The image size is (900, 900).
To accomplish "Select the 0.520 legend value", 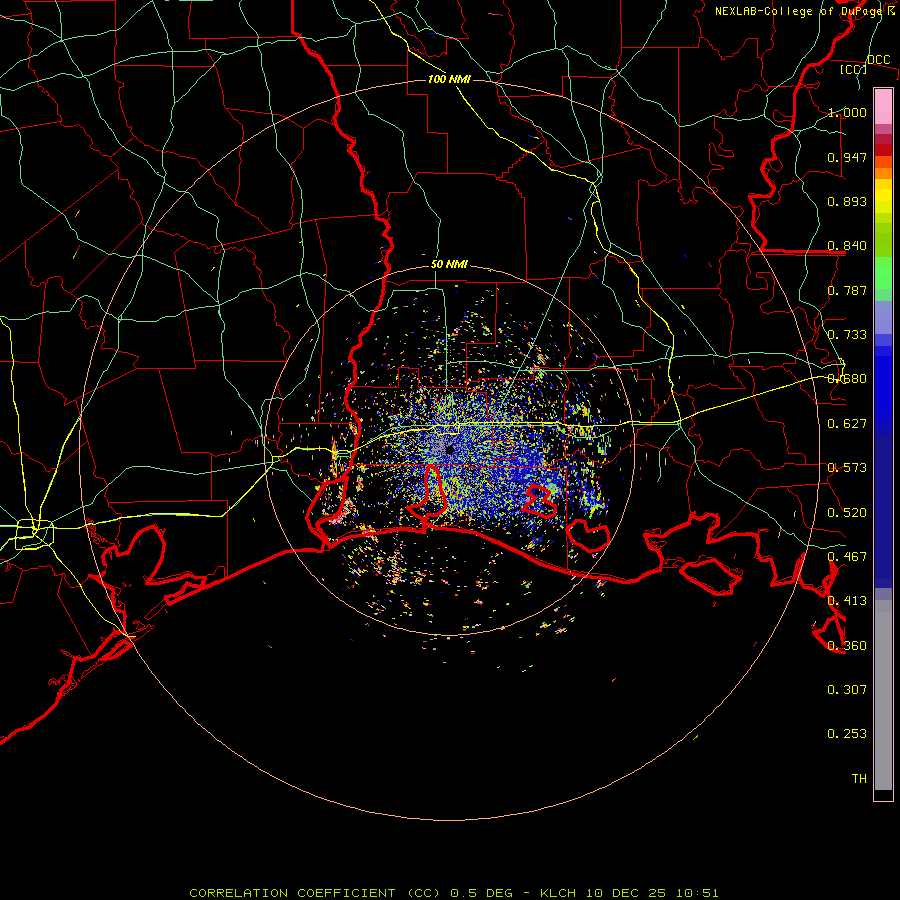I will tap(847, 513).
